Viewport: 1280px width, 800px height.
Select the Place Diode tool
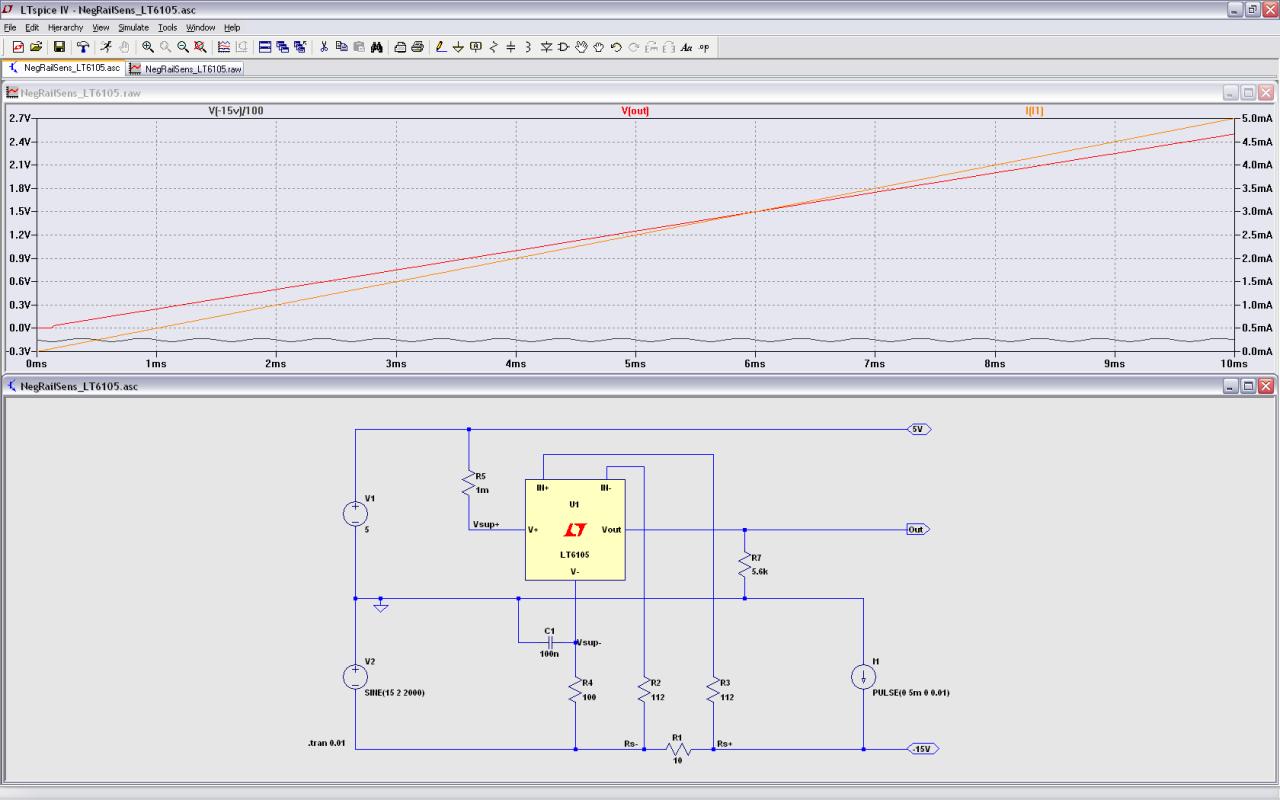click(x=546, y=47)
